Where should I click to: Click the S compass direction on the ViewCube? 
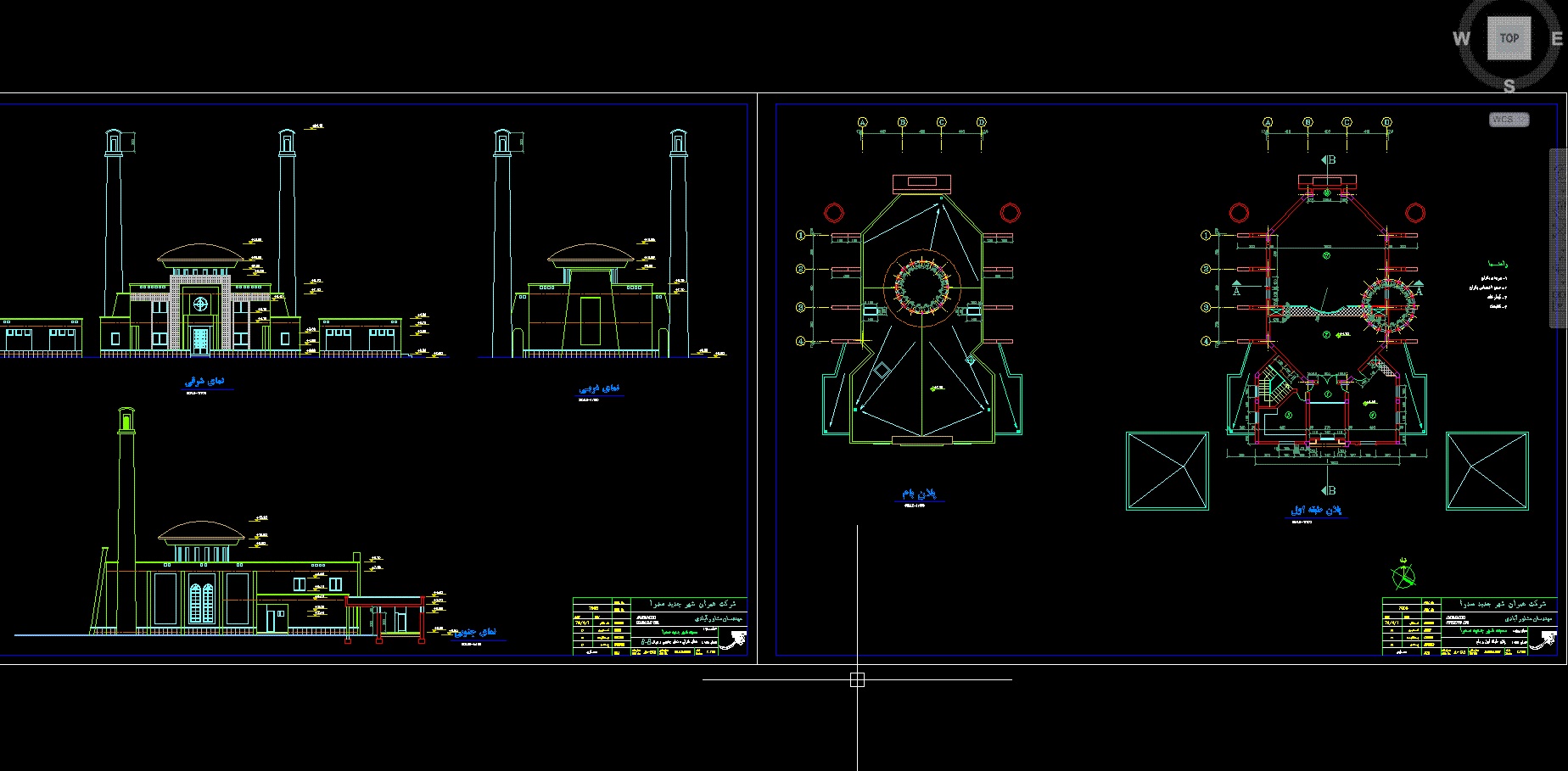[1509, 86]
